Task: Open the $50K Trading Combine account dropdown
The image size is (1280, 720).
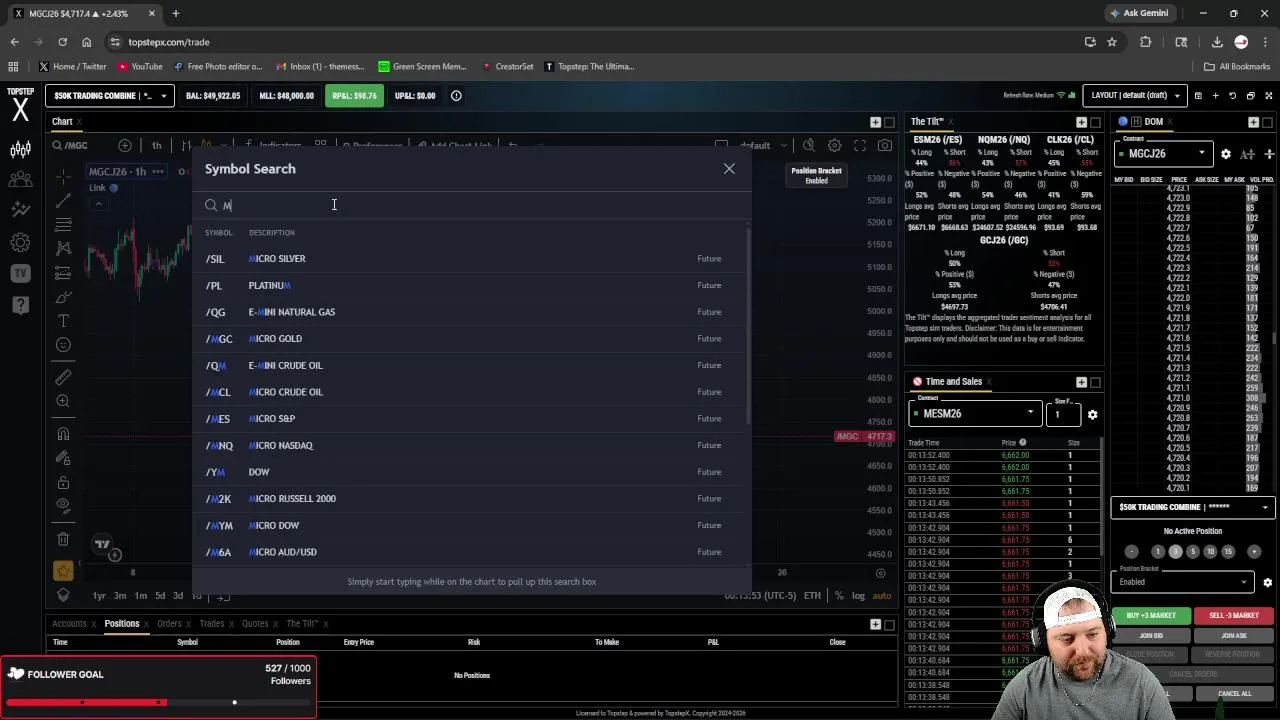Action: click(x=110, y=96)
